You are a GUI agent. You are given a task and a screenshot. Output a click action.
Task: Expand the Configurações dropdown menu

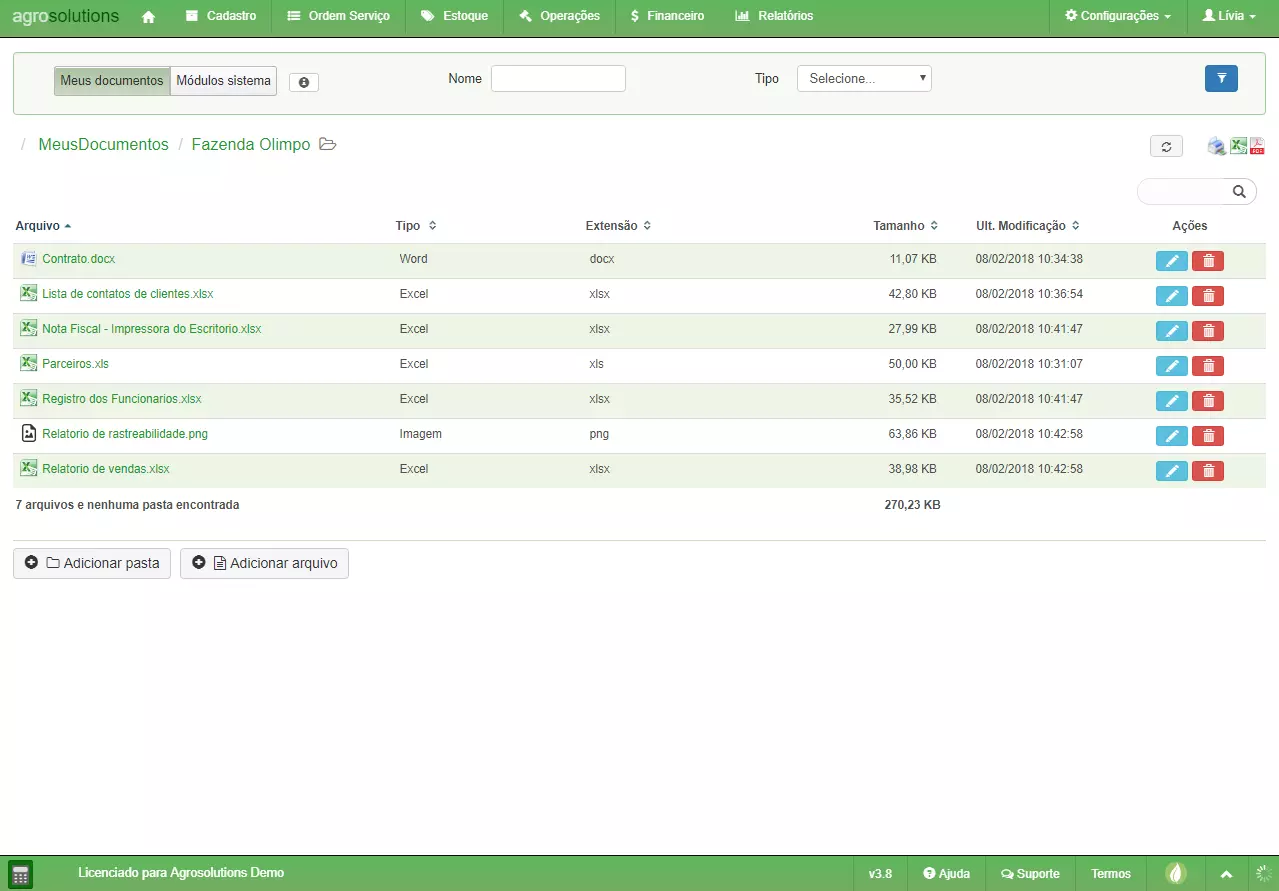(1117, 16)
